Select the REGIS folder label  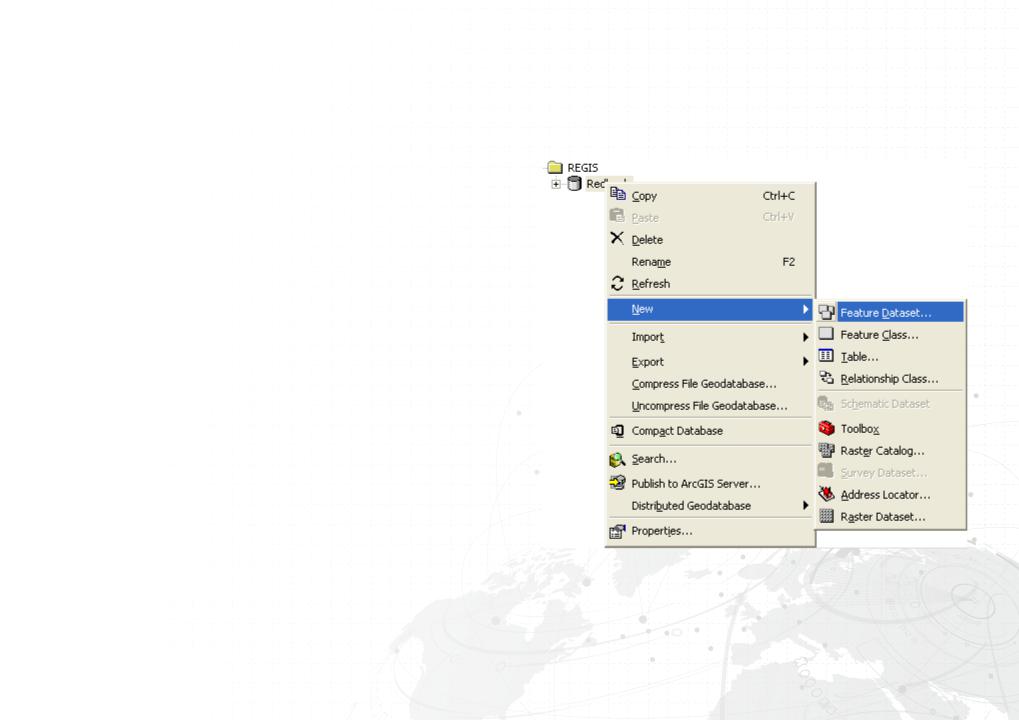point(582,168)
